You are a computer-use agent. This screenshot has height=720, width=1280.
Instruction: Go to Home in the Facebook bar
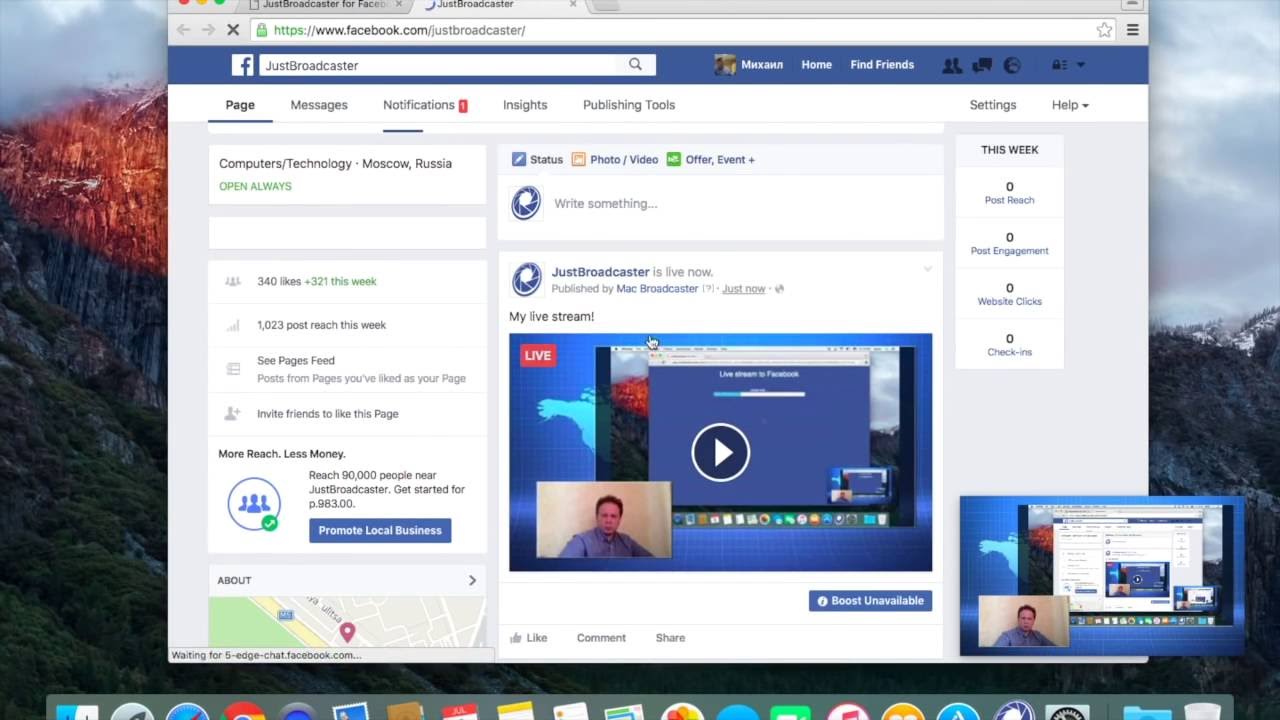816,65
